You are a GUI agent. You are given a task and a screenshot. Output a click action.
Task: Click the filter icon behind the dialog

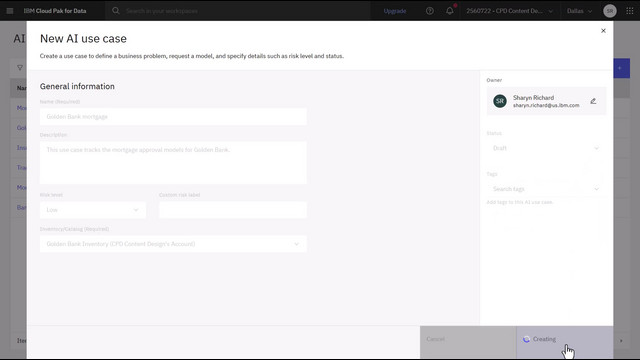click(20, 68)
